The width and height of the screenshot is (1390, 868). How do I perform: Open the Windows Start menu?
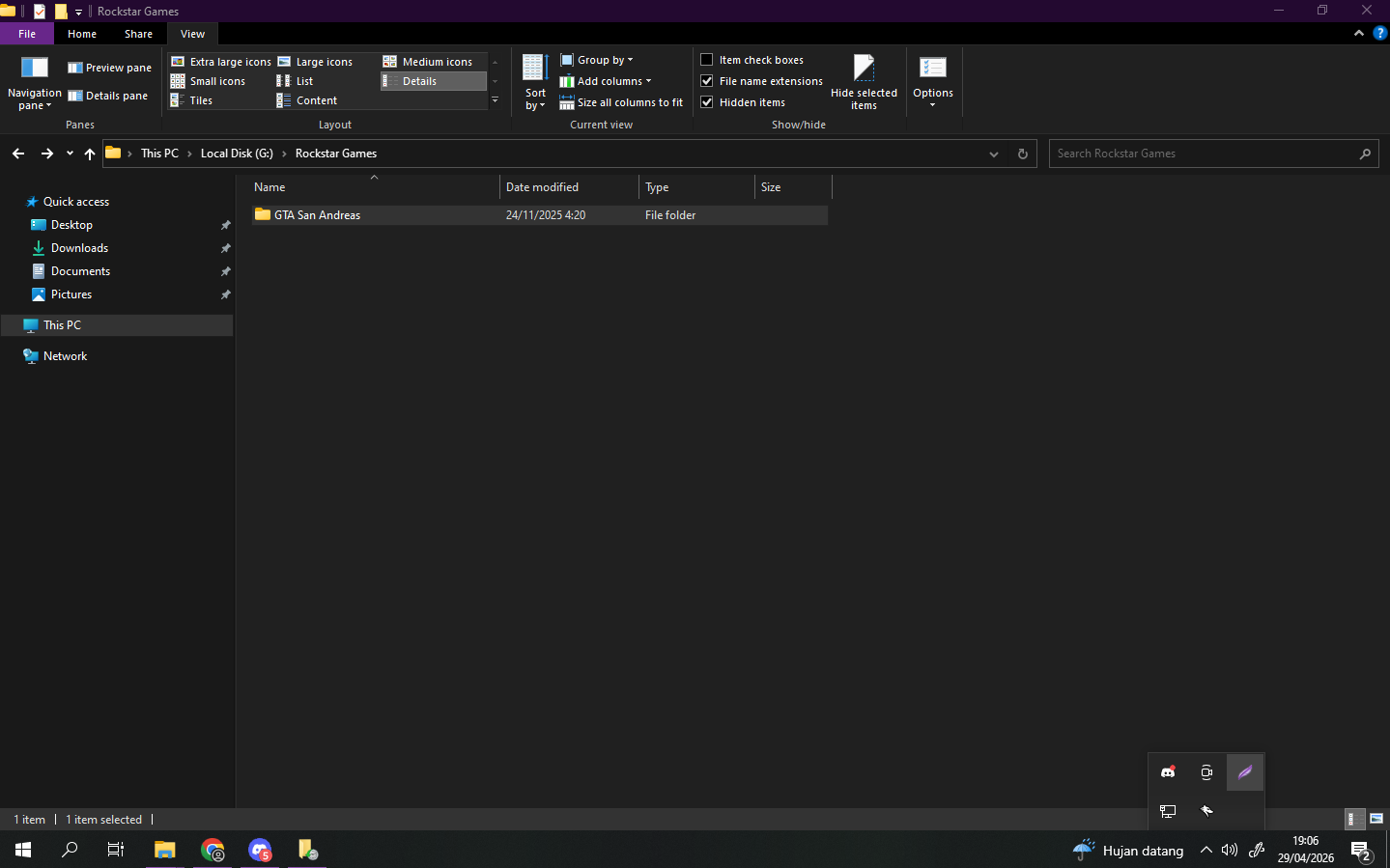pyautogui.click(x=23, y=850)
